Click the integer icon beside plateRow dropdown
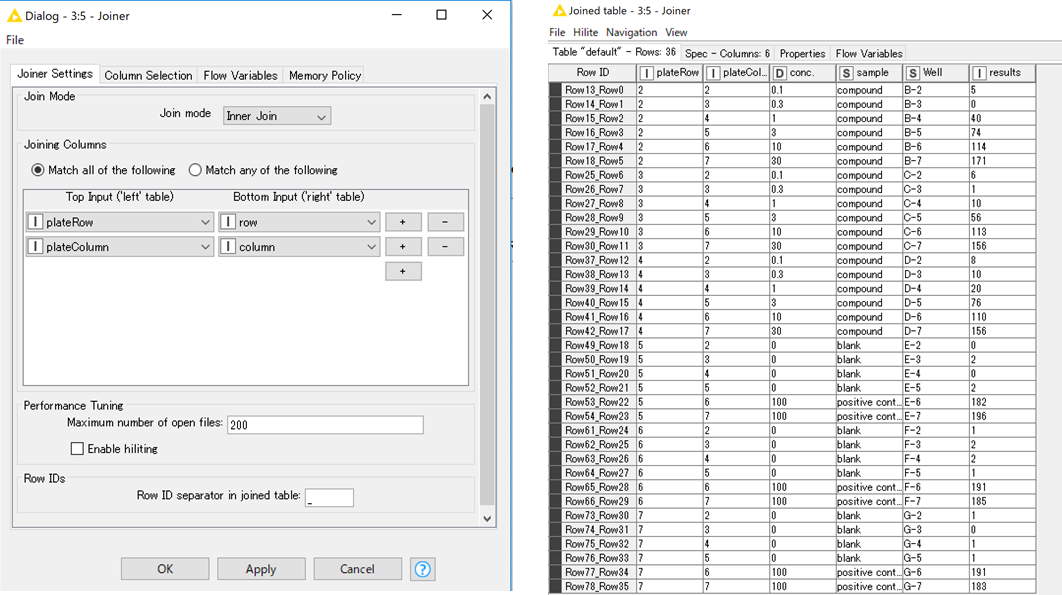1062x595 pixels. (x=35, y=222)
